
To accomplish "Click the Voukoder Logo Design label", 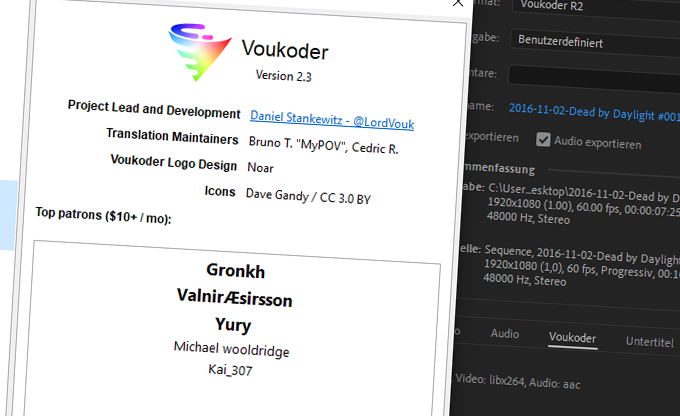I will coord(173,163).
